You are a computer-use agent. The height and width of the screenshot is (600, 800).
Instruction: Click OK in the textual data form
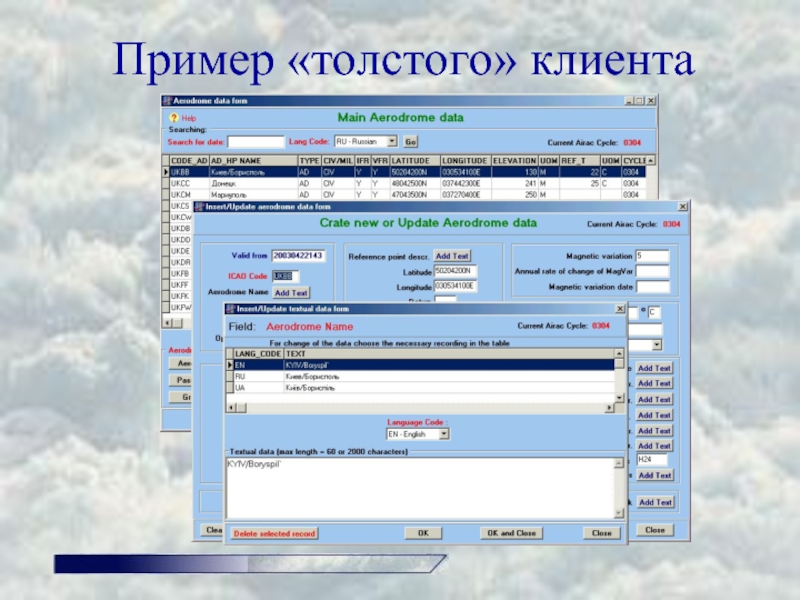click(x=423, y=533)
